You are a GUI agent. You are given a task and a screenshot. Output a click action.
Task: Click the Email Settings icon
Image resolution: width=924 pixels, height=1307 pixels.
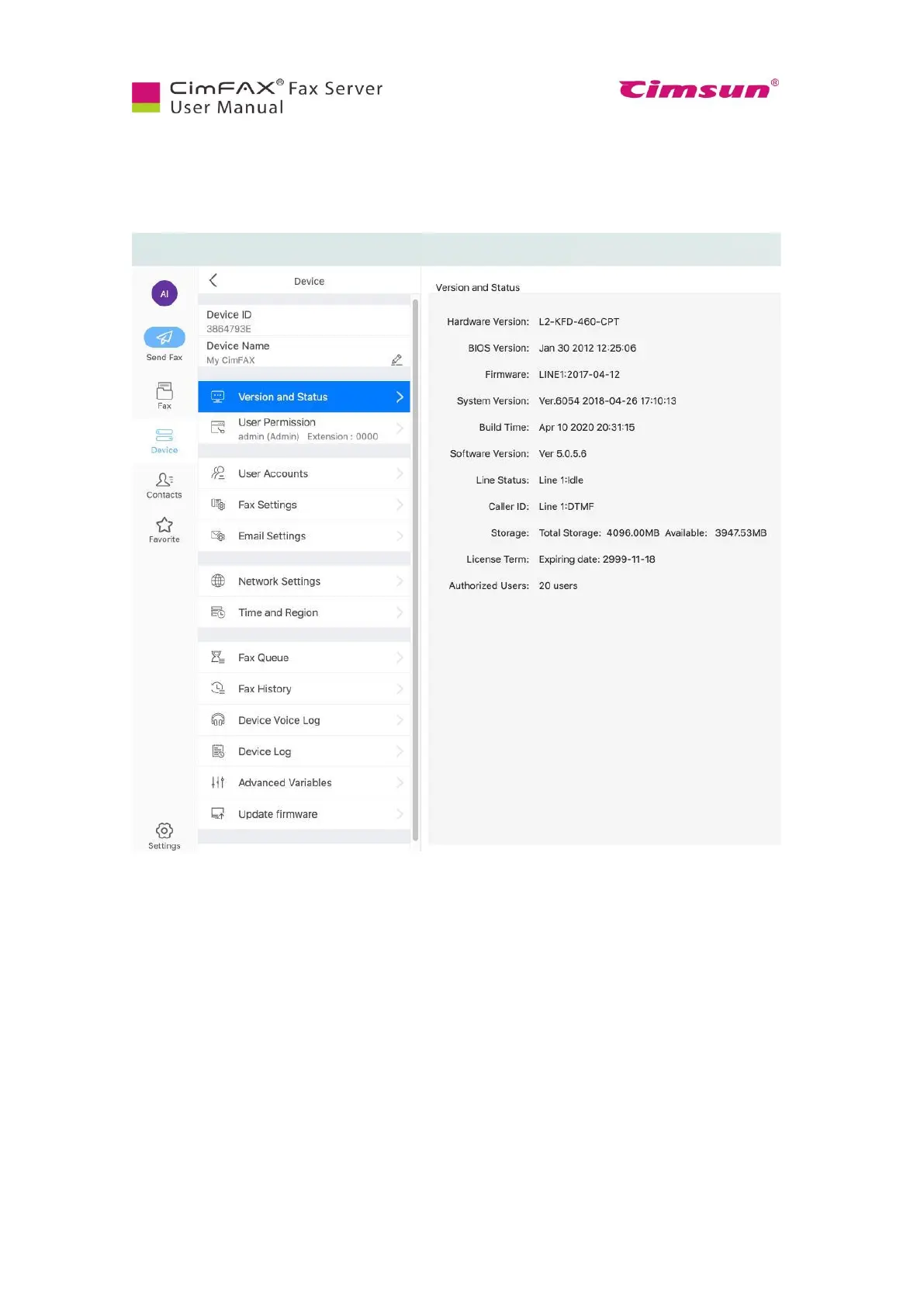218,536
